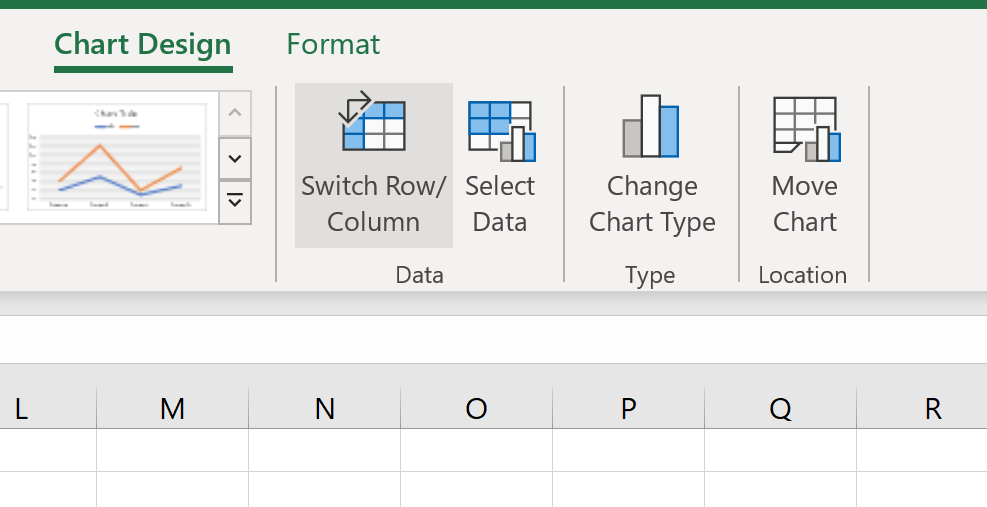The image size is (987, 507).
Task: Switch to the Format tab
Action: (x=333, y=44)
